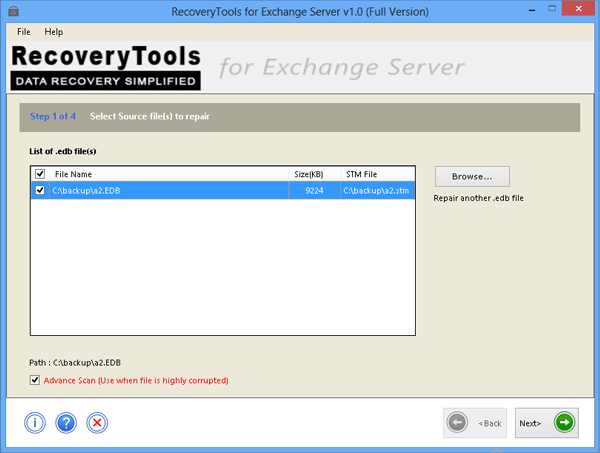Minimize the RecoveryTools window
The height and width of the screenshot is (453, 600).
pos(532,10)
